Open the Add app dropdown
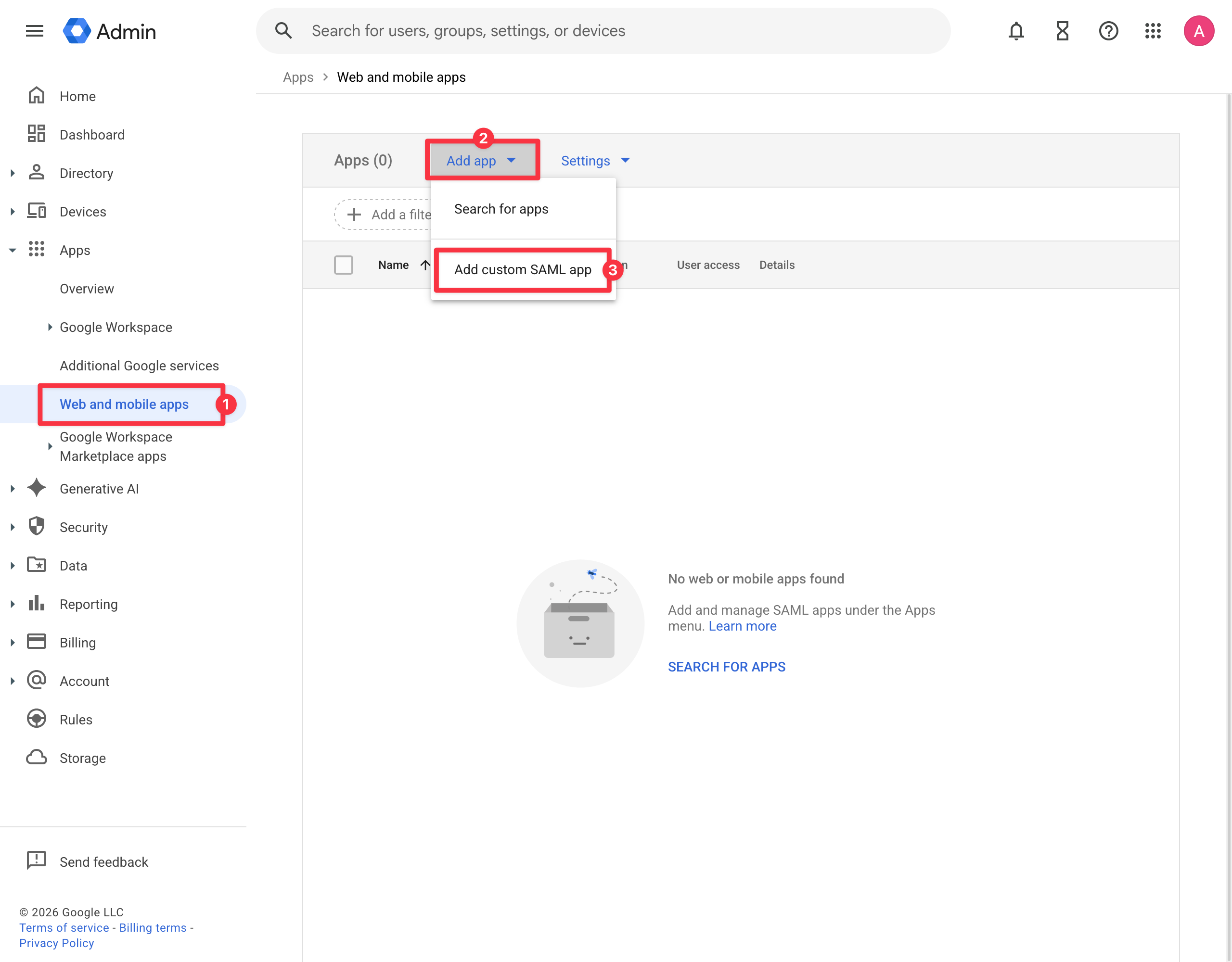 481,161
